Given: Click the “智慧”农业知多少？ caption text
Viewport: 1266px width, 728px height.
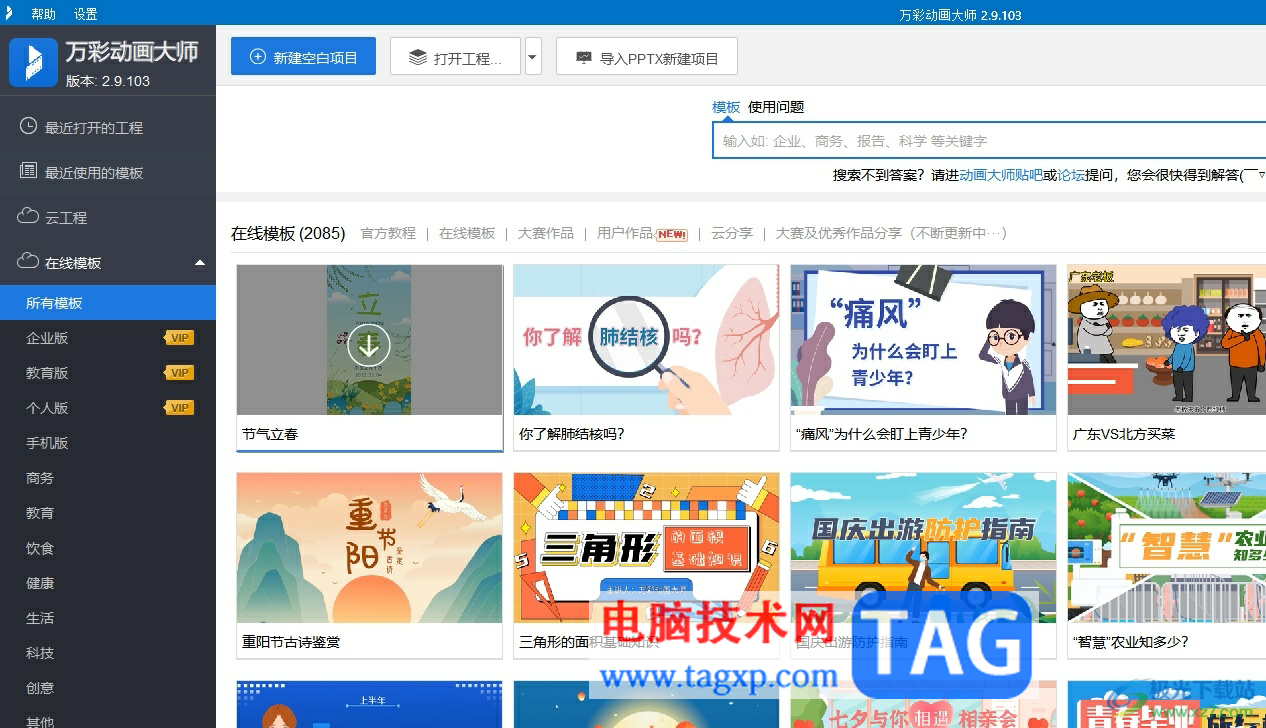Looking at the screenshot, I should point(1131,642).
